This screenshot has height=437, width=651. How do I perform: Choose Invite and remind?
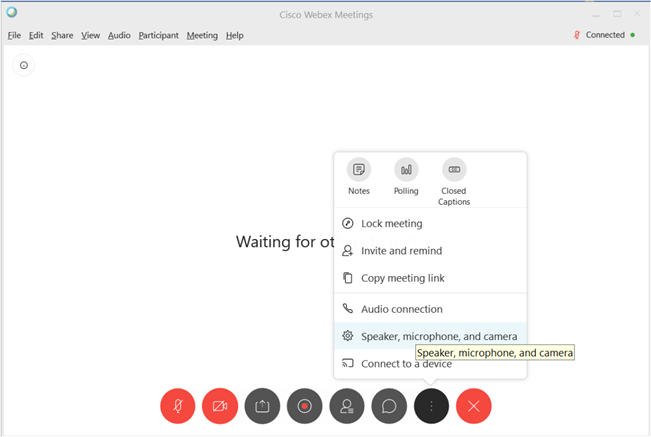point(401,251)
